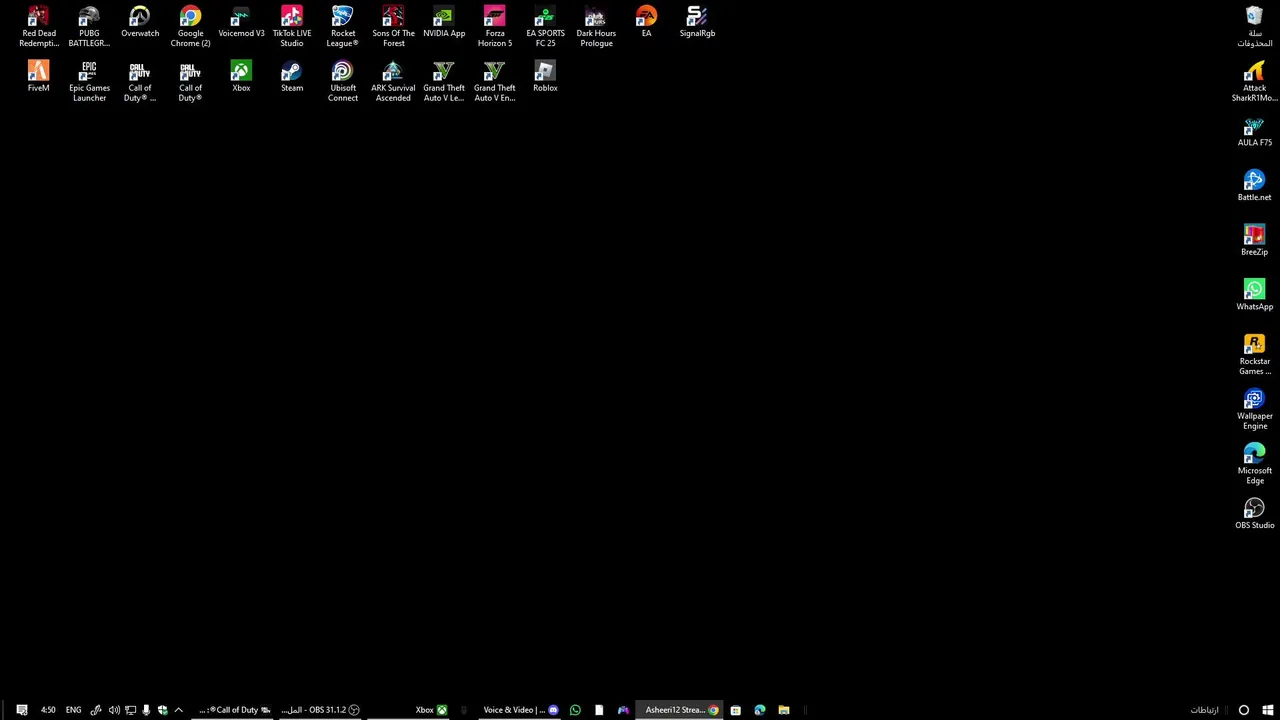Click the Ubisoft Connect desktop icon
Screen dimensions: 1280x720
point(342,81)
